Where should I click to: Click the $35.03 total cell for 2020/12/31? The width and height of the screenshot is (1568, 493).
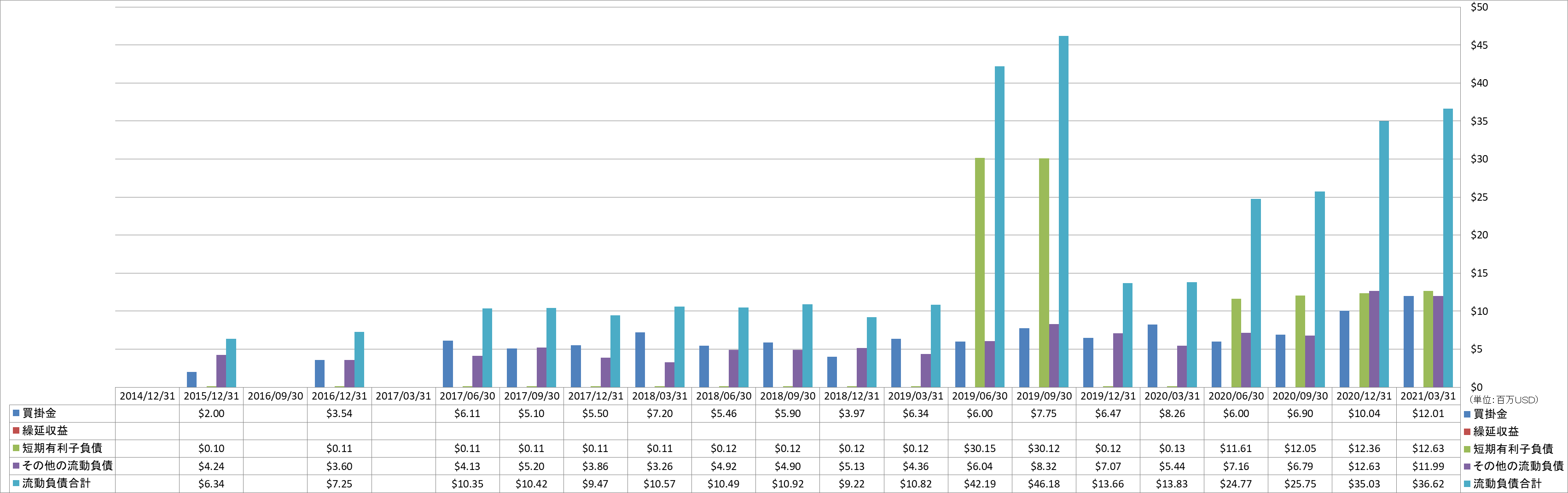click(1364, 484)
